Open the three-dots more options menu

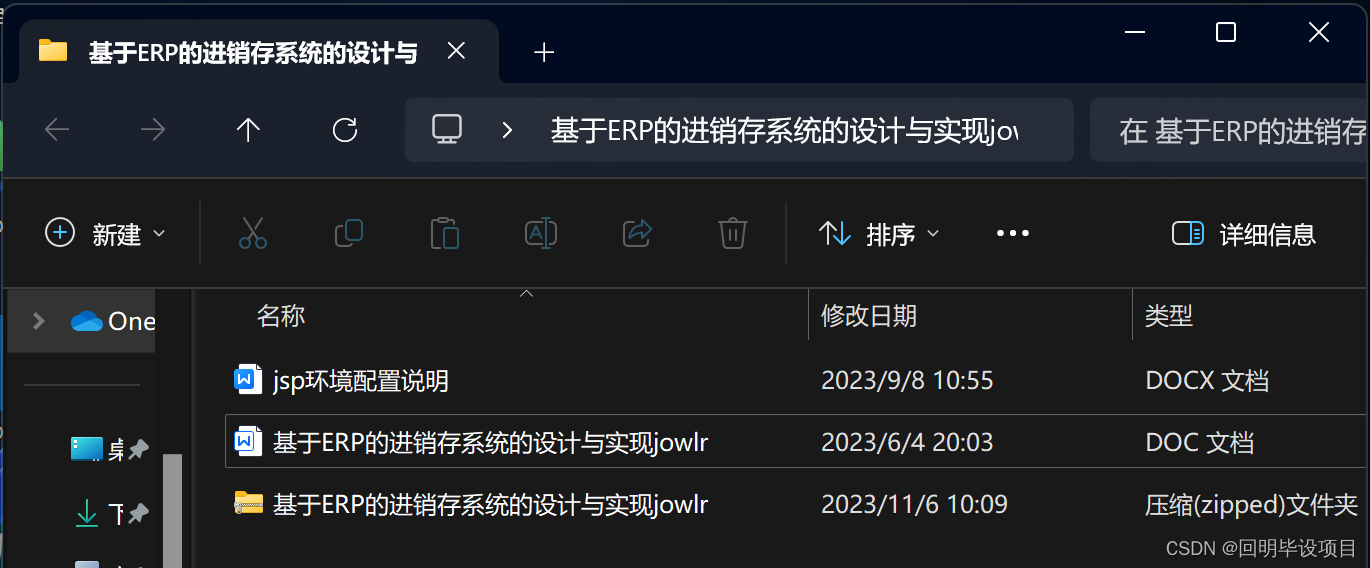(1013, 234)
